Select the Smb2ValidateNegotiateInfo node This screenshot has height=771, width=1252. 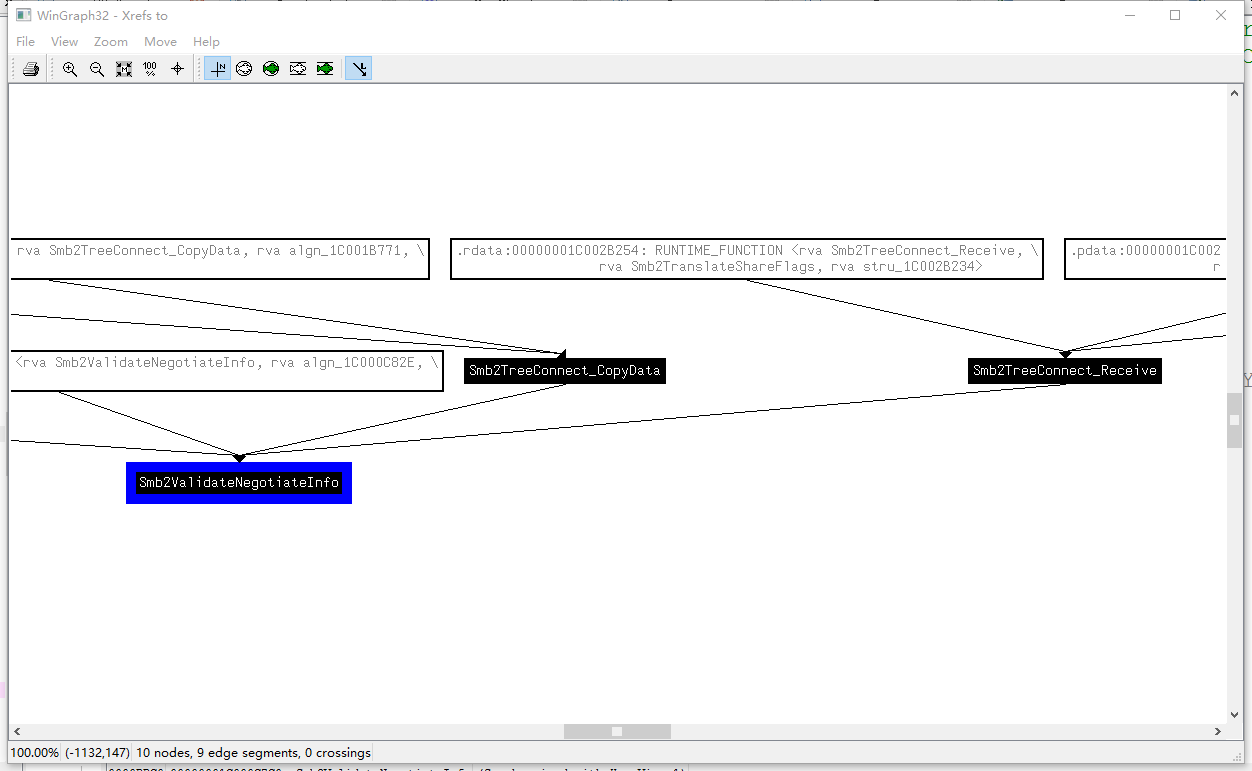coord(239,483)
